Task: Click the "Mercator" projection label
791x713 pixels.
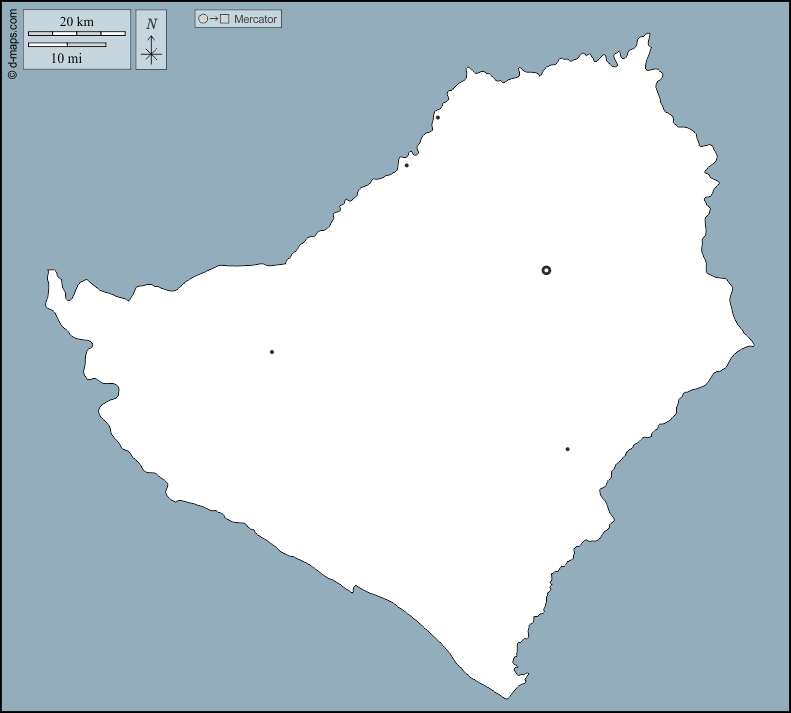Action: [x=255, y=19]
